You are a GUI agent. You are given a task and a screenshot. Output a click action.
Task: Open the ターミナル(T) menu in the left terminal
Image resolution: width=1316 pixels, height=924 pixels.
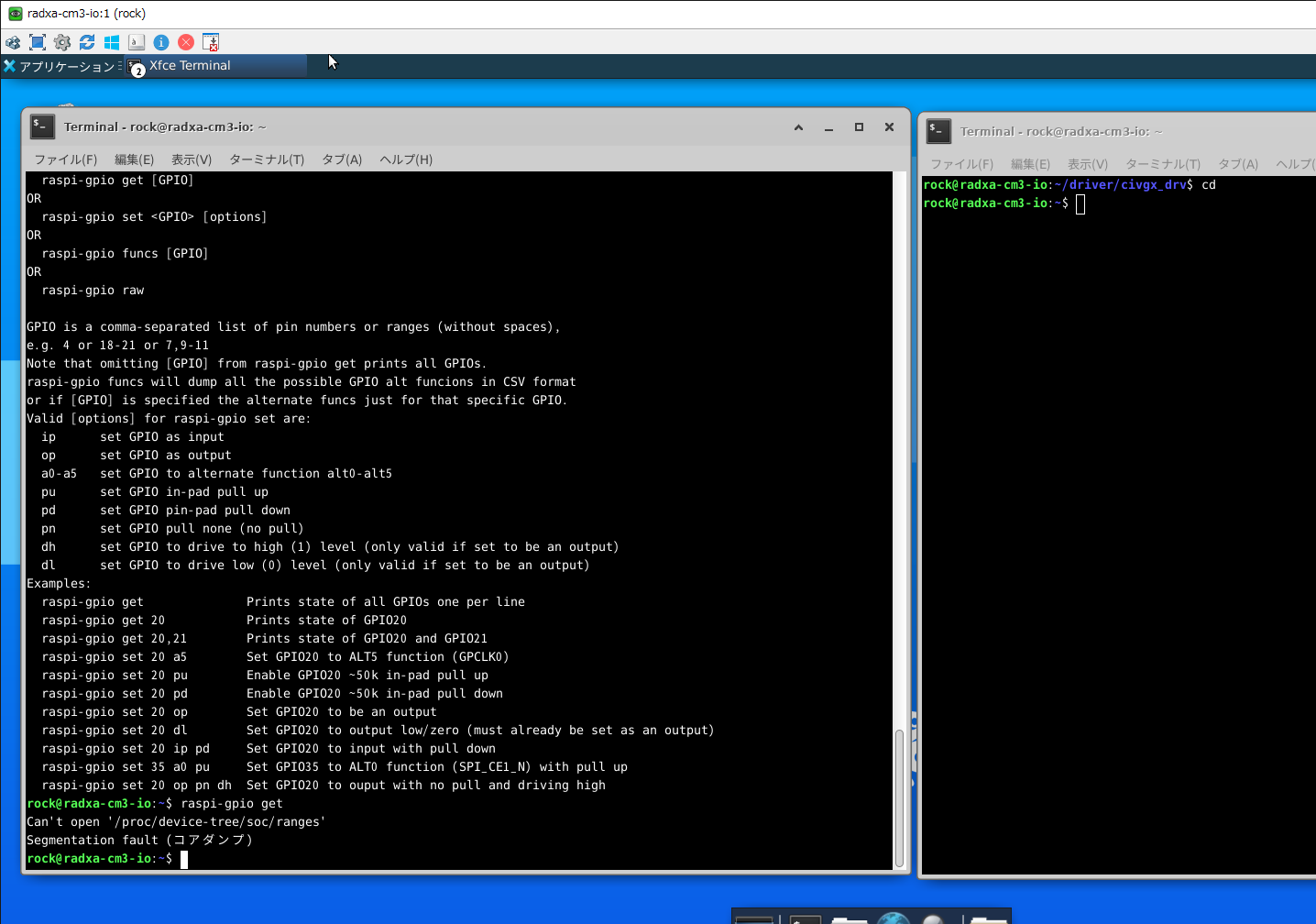[267, 159]
